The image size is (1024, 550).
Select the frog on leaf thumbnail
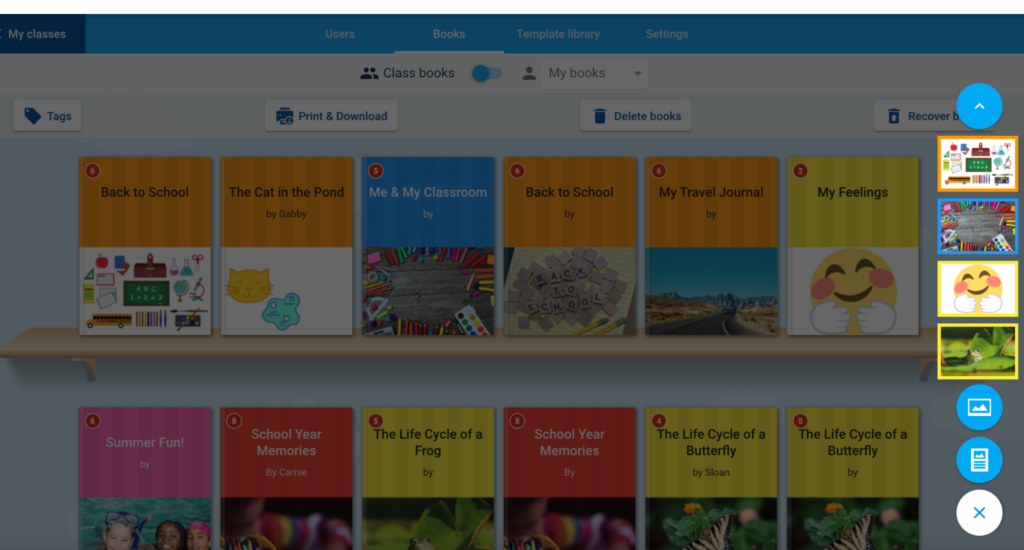978,351
